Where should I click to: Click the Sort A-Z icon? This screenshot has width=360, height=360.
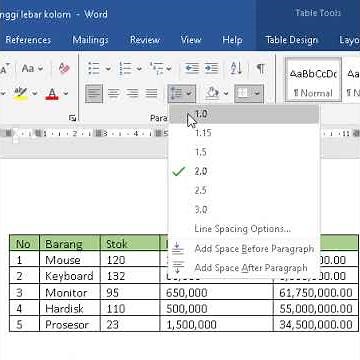236,68
